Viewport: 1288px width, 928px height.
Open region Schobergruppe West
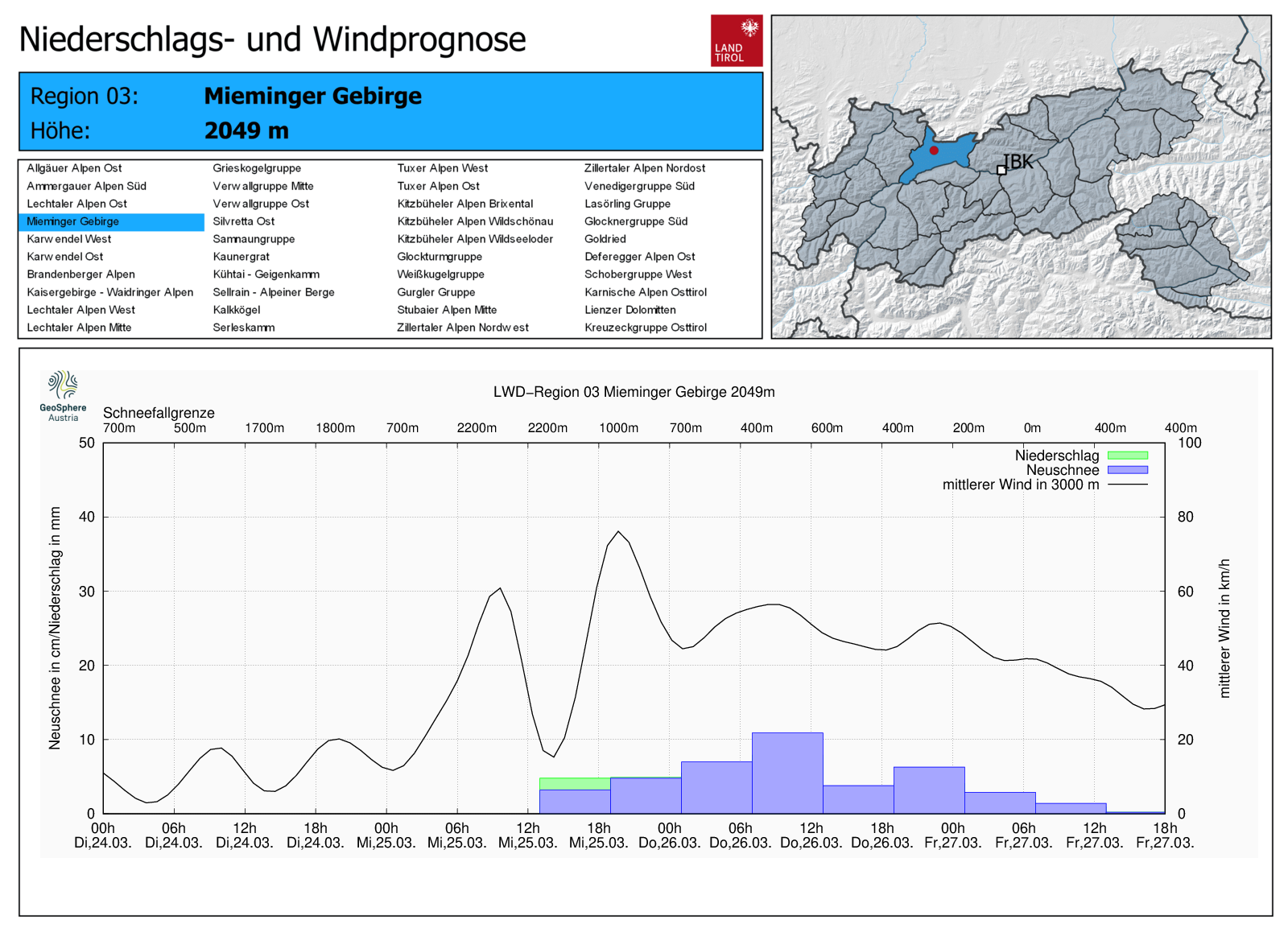point(638,274)
